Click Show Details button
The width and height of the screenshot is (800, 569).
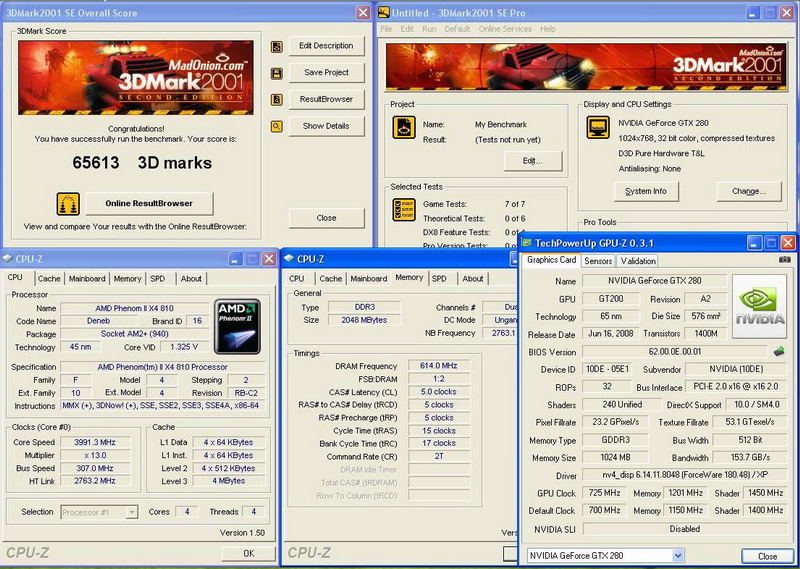point(327,126)
